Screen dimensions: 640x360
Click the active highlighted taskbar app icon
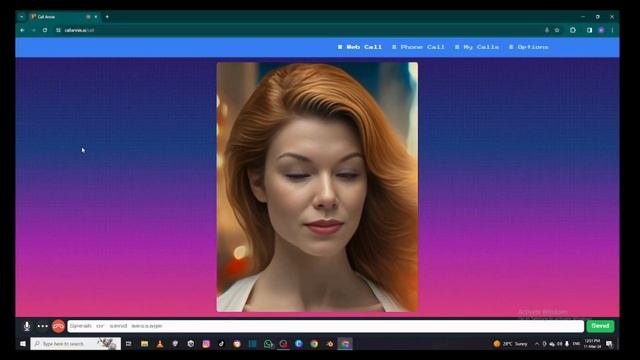coord(345,344)
